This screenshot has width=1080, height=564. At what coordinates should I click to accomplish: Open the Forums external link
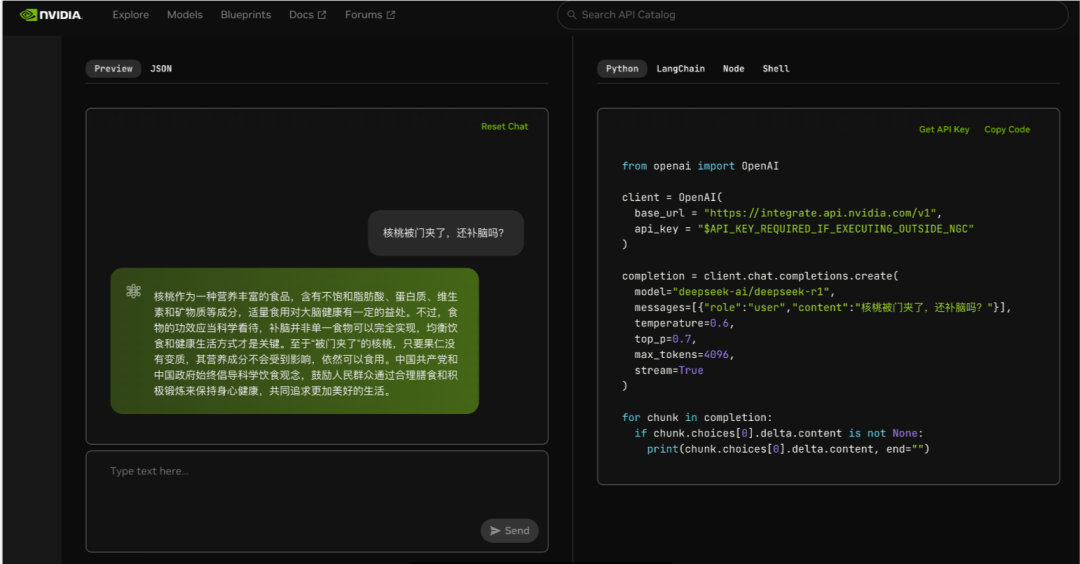click(370, 14)
